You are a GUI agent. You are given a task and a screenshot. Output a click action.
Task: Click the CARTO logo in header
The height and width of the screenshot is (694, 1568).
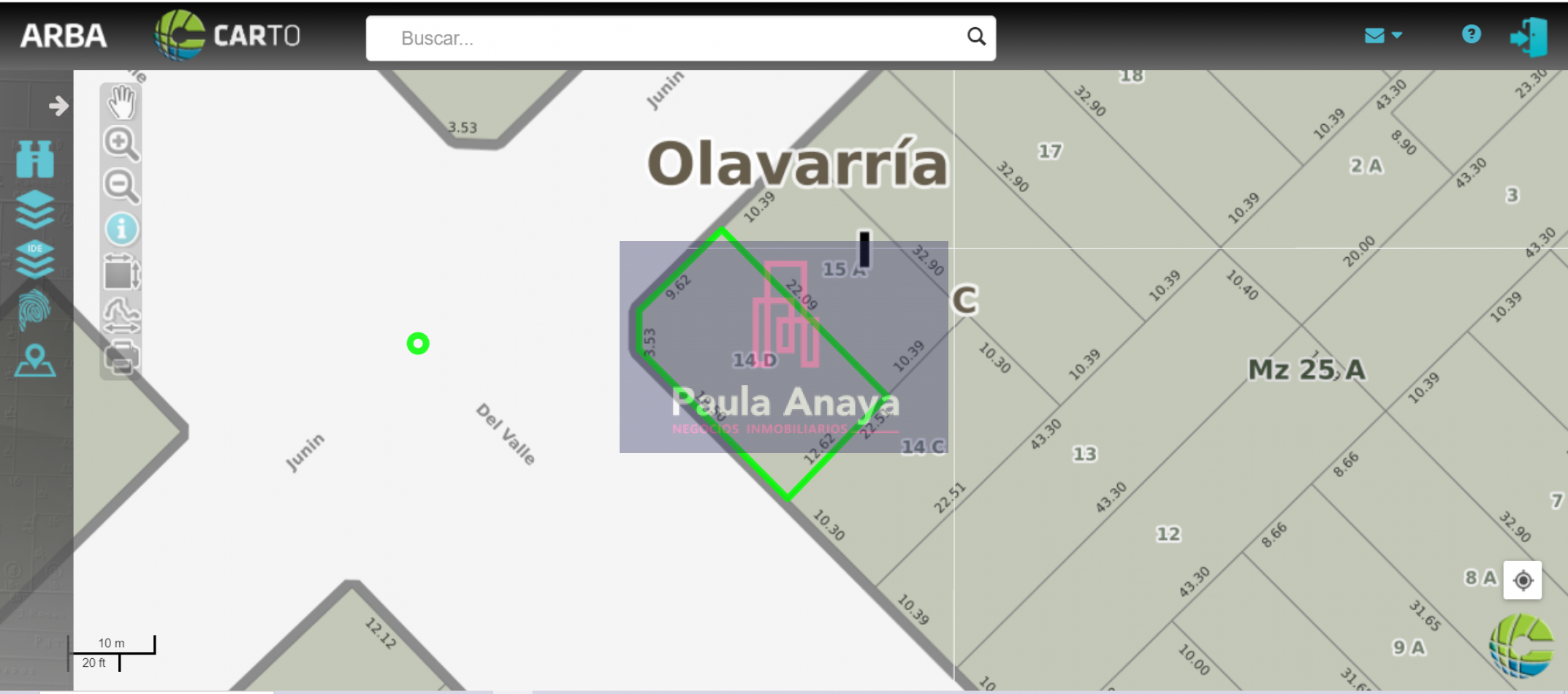click(x=227, y=35)
